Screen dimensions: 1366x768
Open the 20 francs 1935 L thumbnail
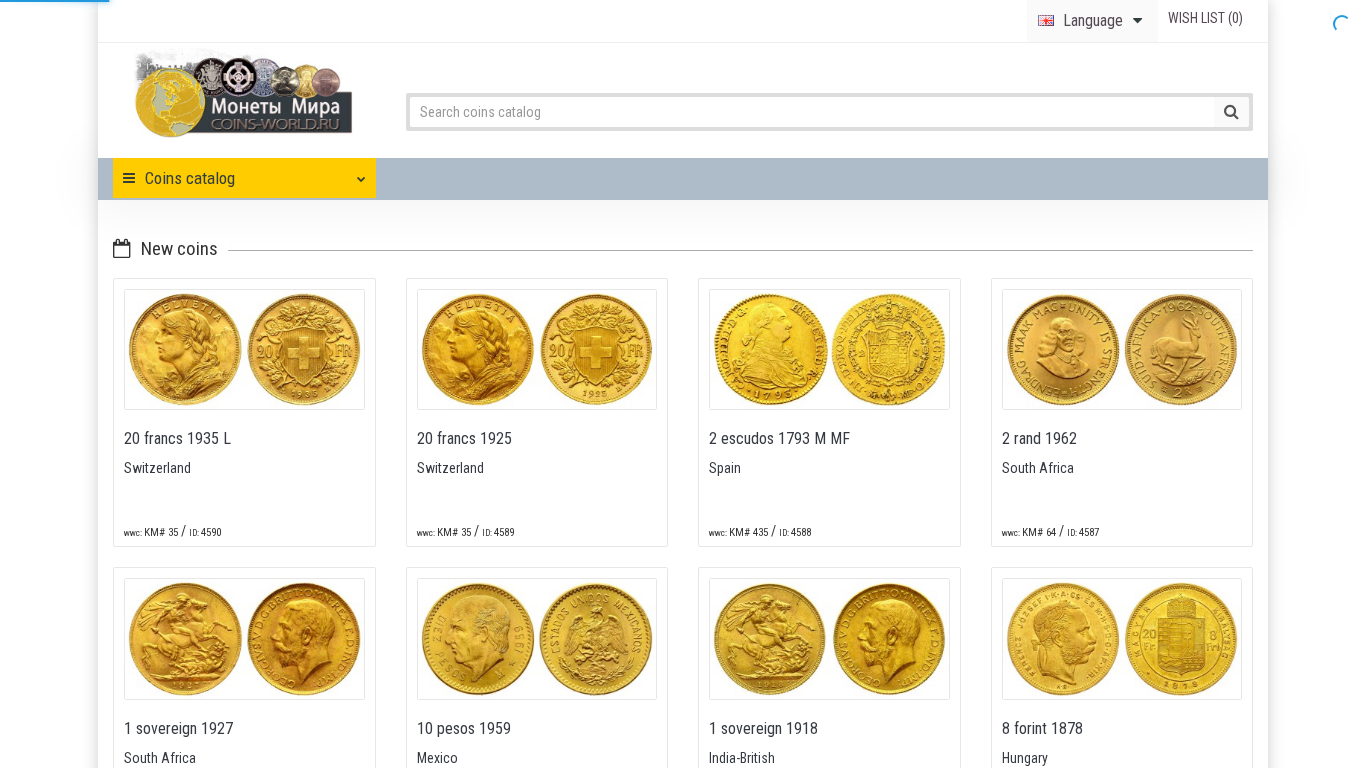tap(244, 349)
